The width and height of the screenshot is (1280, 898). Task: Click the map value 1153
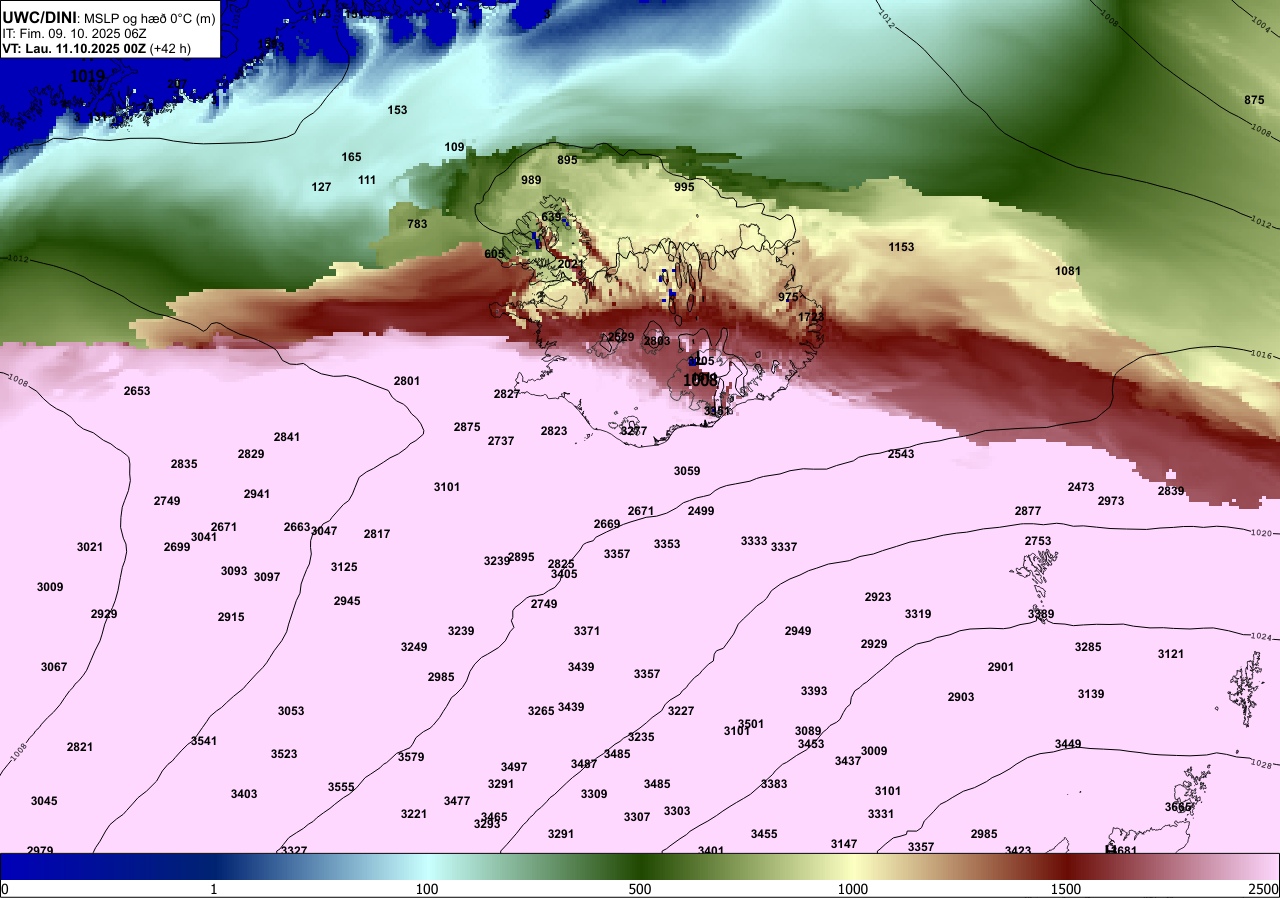[x=901, y=247]
